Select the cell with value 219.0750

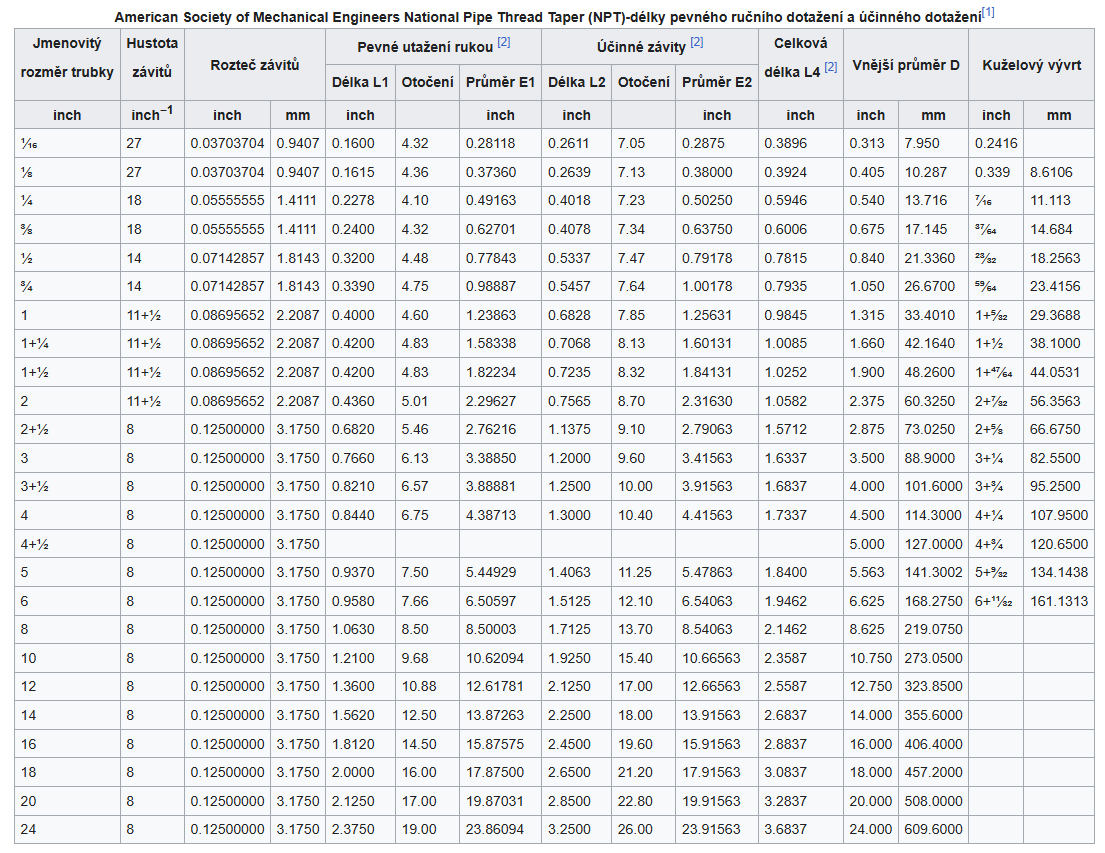pos(933,630)
